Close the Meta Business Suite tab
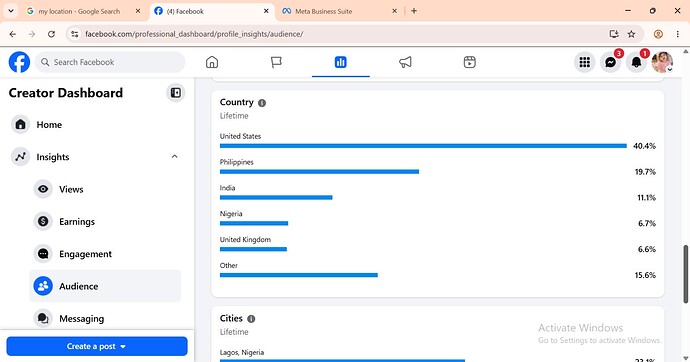 click(394, 11)
